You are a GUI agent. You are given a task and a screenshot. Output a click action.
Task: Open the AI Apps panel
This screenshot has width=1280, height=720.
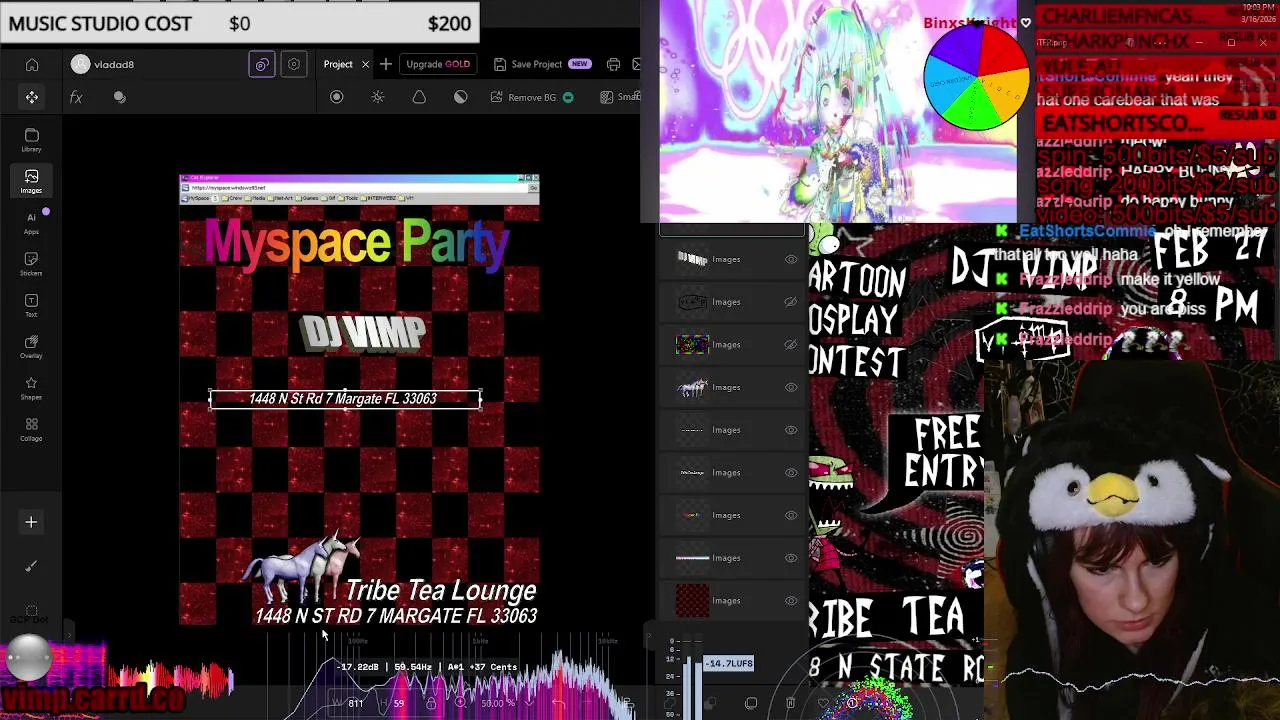31,223
